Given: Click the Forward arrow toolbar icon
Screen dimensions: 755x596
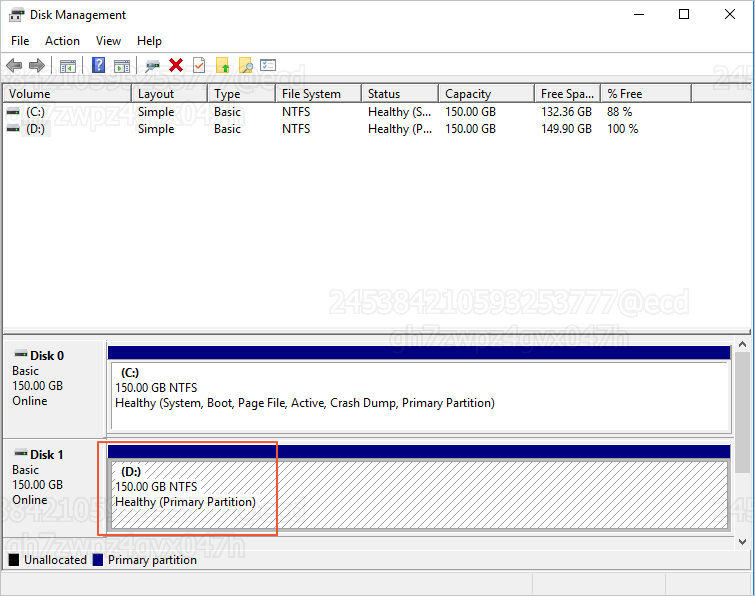Looking at the screenshot, I should [37, 65].
